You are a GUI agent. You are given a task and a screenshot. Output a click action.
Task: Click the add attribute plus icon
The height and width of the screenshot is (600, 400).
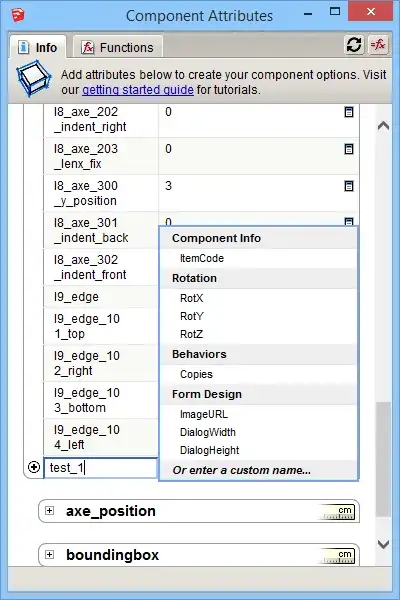34,467
